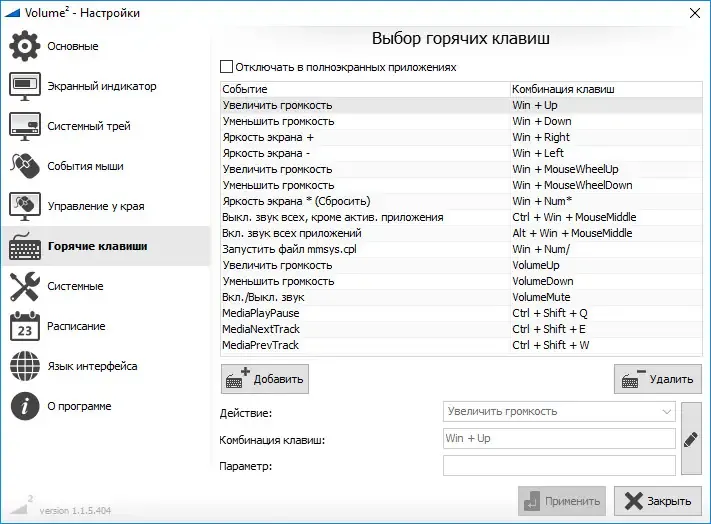This screenshot has height=524, width=711.
Task: Click the Событие column header
Action: [365, 89]
